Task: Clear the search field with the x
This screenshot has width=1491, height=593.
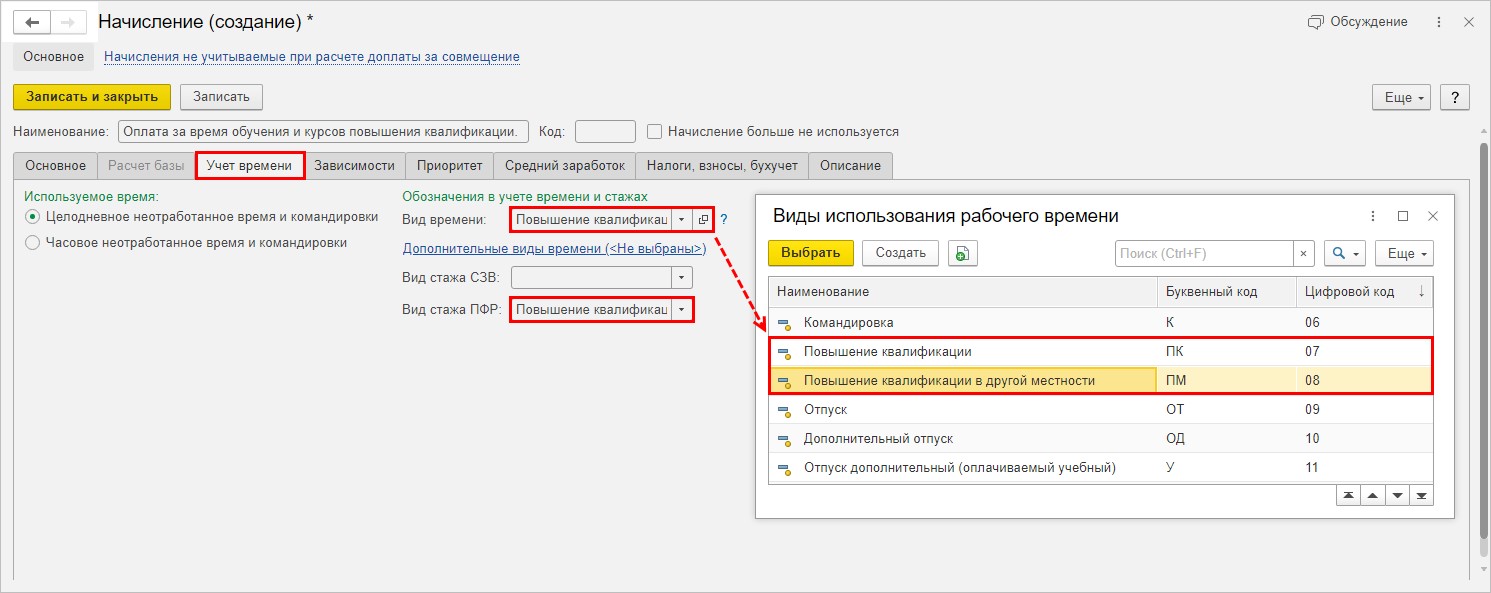Action: (x=1303, y=253)
